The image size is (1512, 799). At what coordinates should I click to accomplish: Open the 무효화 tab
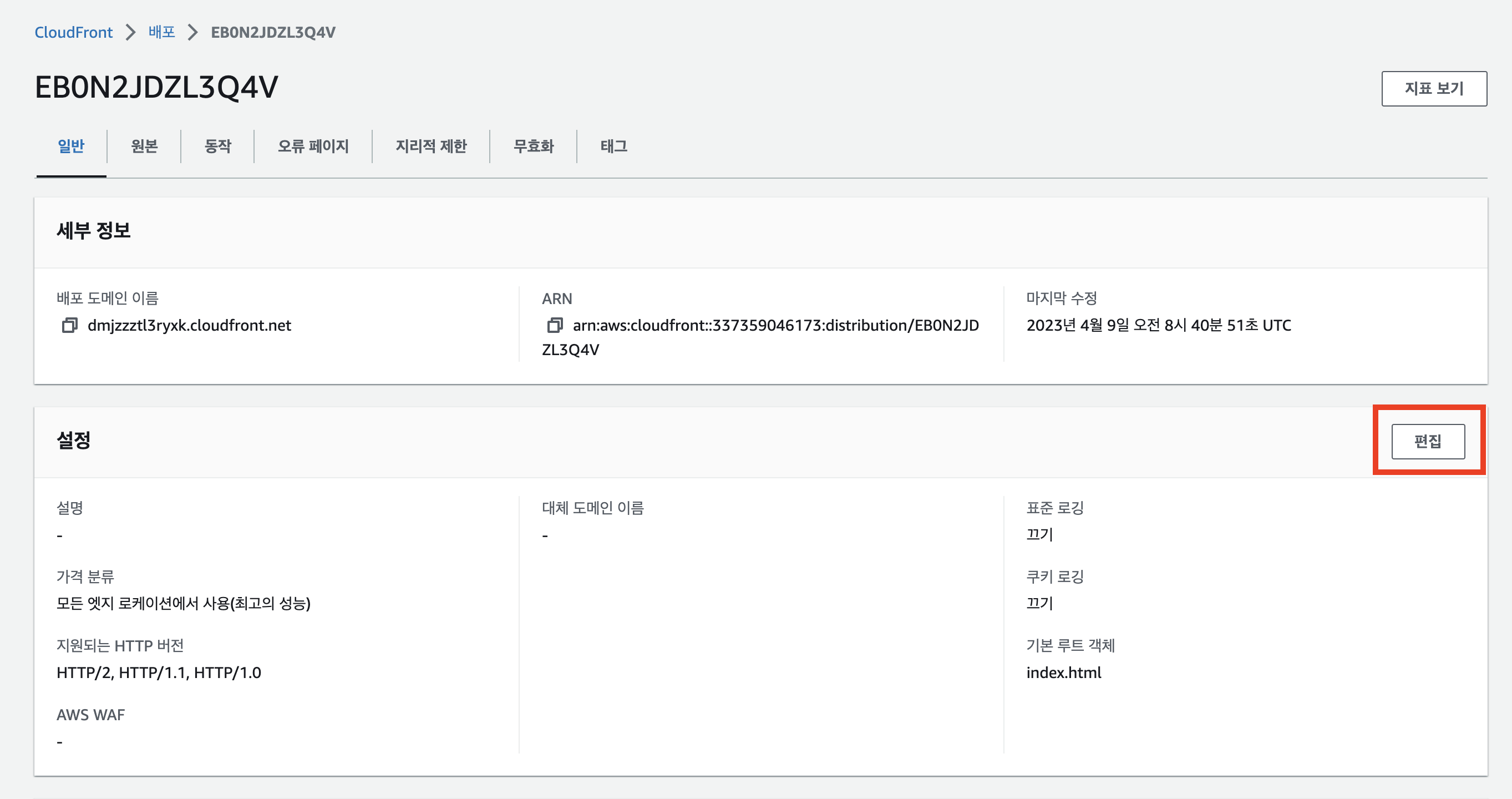click(533, 145)
